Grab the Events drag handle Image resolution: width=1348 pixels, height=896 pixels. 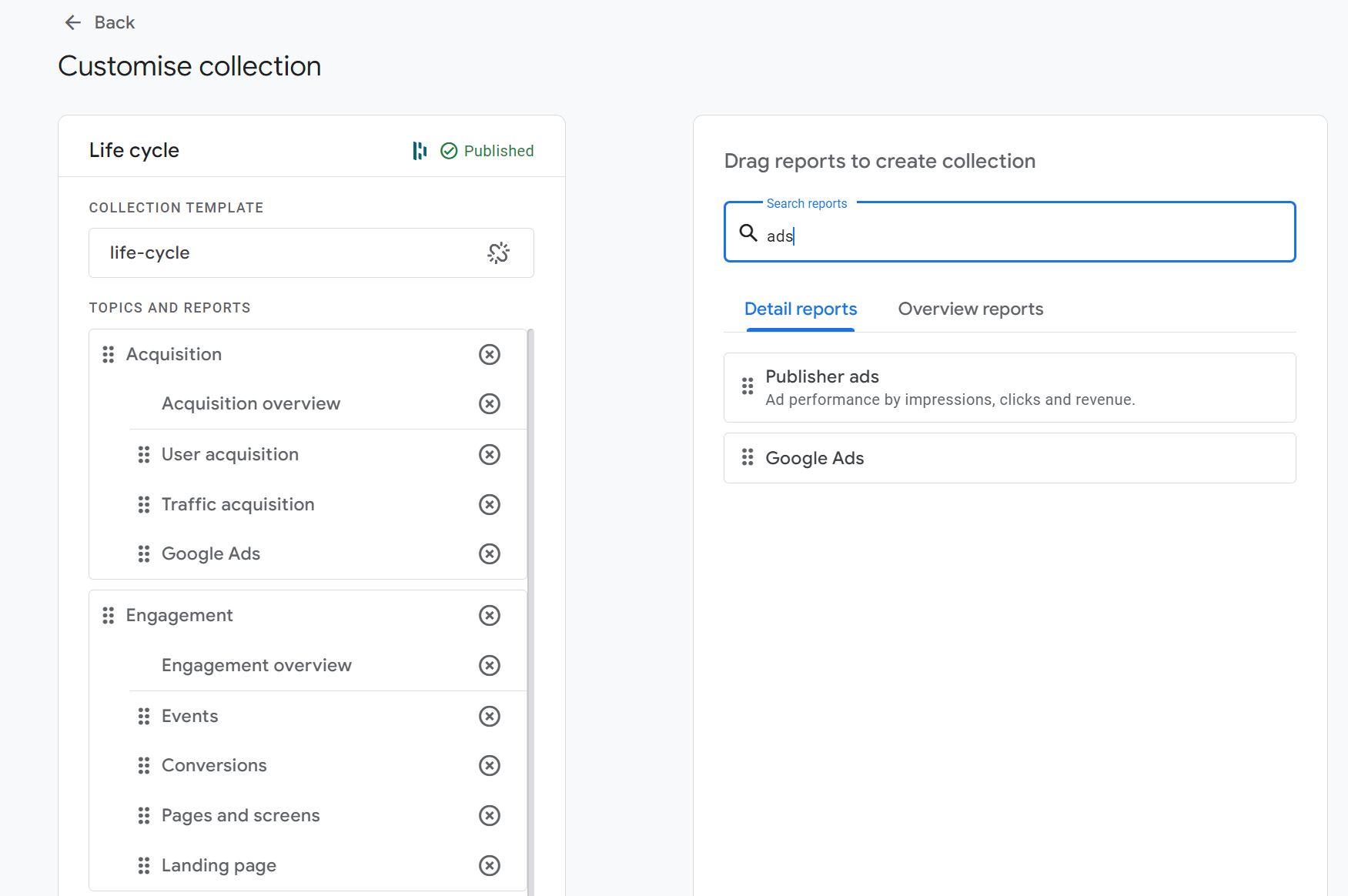pyautogui.click(x=144, y=716)
